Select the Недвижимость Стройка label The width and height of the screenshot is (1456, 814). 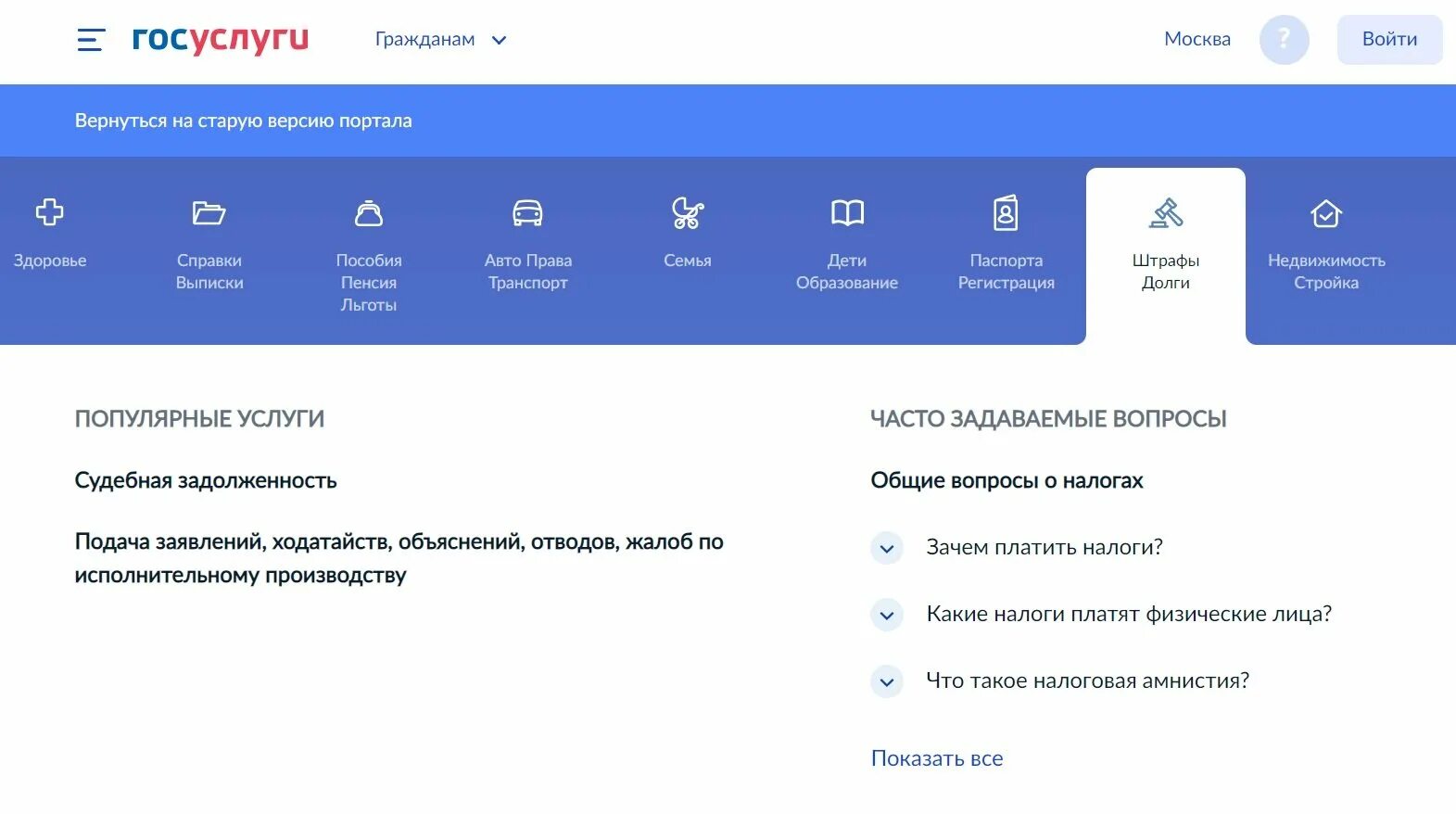1326,272
